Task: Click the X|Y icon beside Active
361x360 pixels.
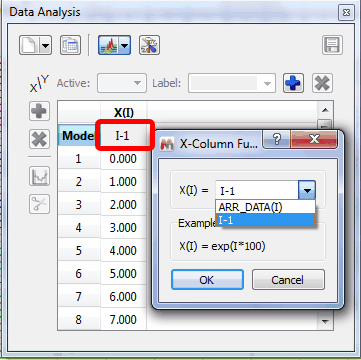Action: 39,84
